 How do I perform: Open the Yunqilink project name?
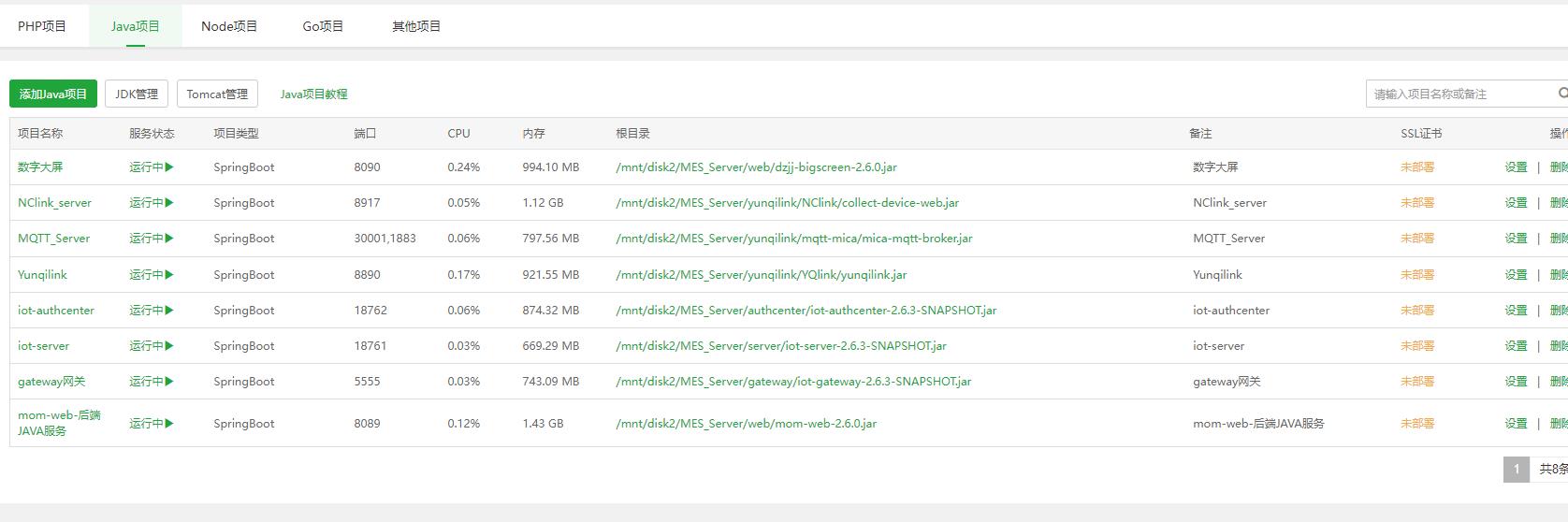pyautogui.click(x=42, y=274)
